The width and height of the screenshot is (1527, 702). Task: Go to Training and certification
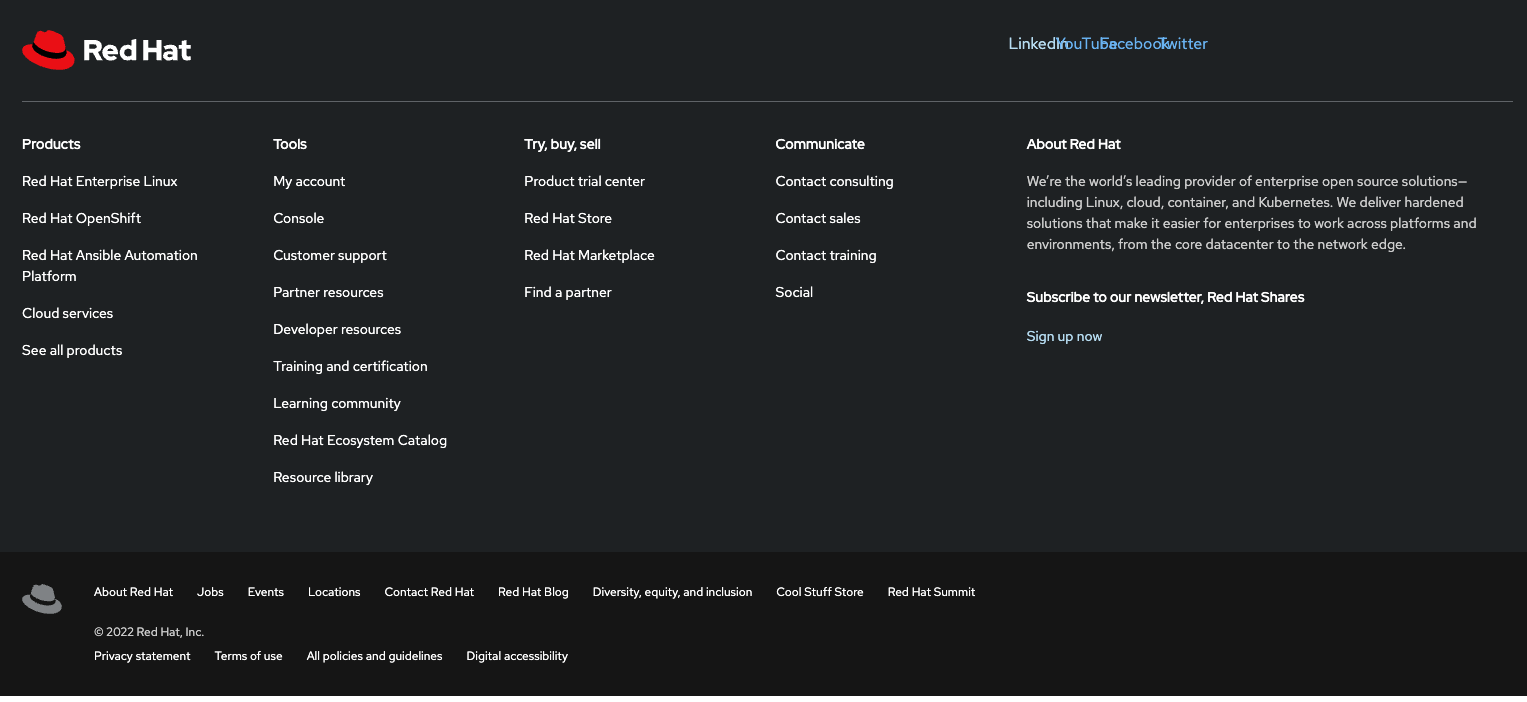350,366
